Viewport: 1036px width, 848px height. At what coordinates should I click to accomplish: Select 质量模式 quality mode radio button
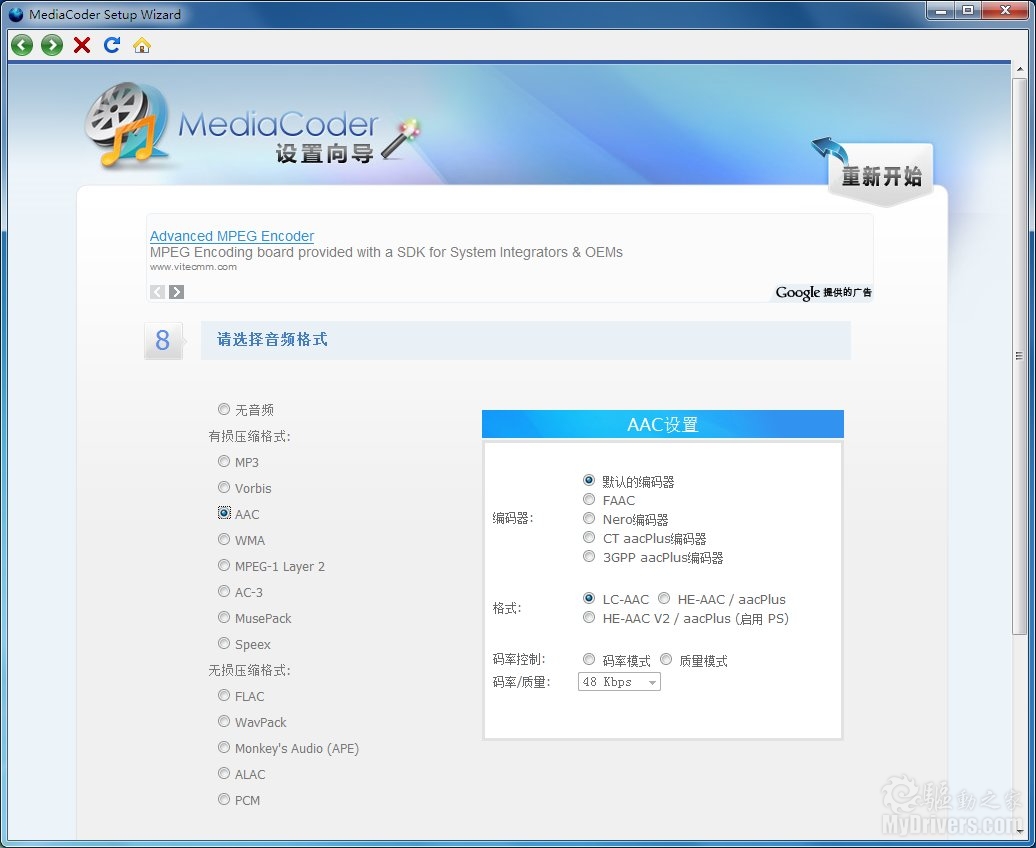[666, 661]
